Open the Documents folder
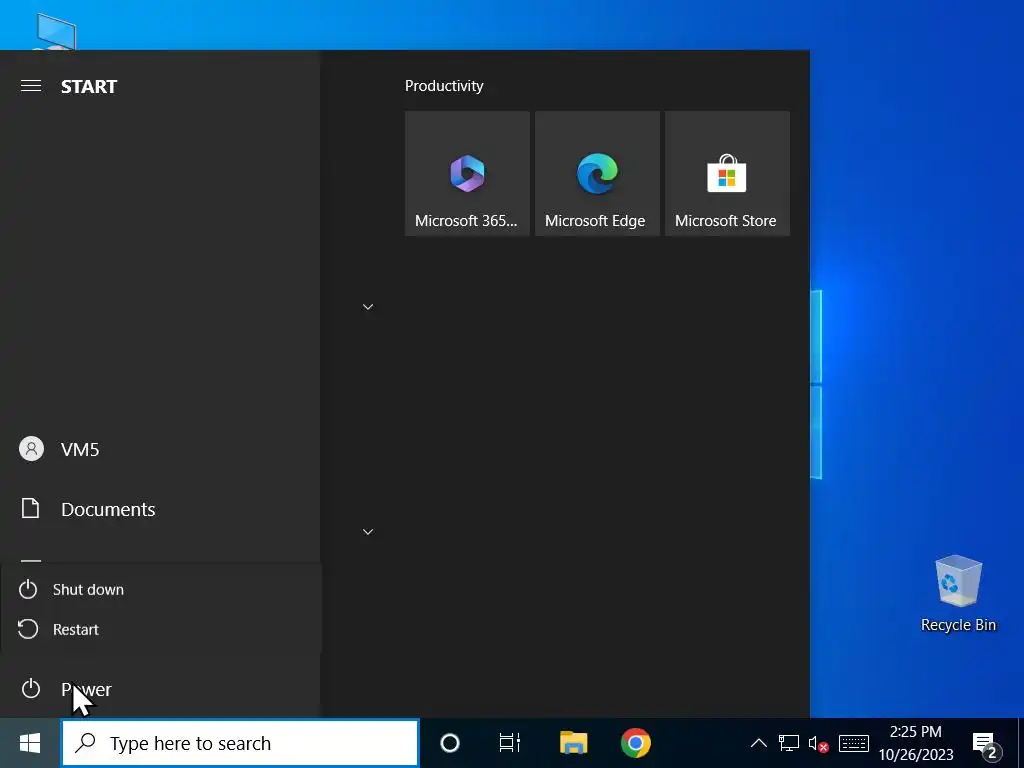This screenshot has height=768, width=1024. 160,509
